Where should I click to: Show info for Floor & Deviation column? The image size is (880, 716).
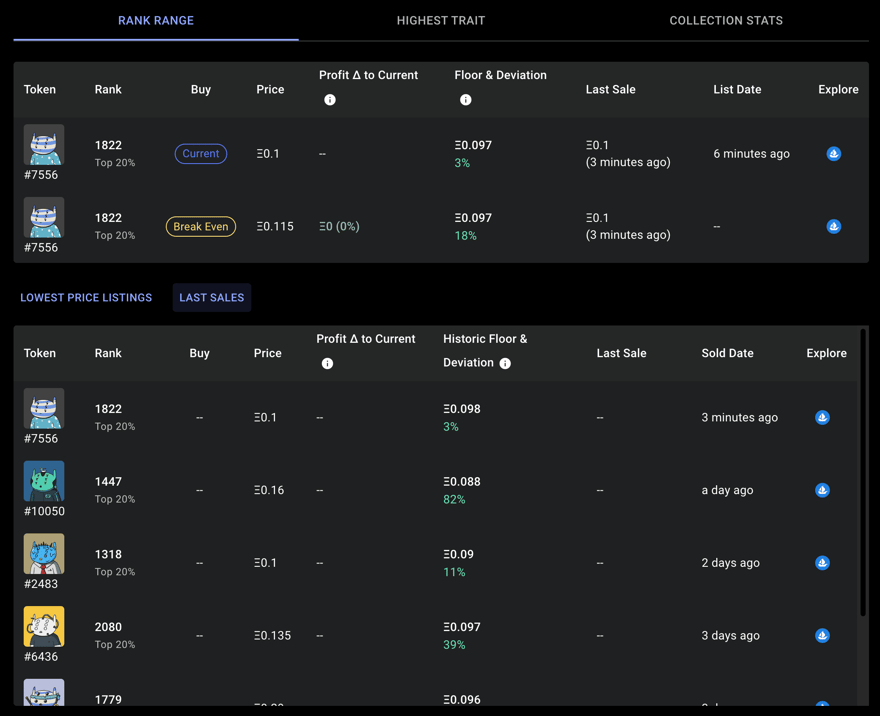(x=465, y=100)
